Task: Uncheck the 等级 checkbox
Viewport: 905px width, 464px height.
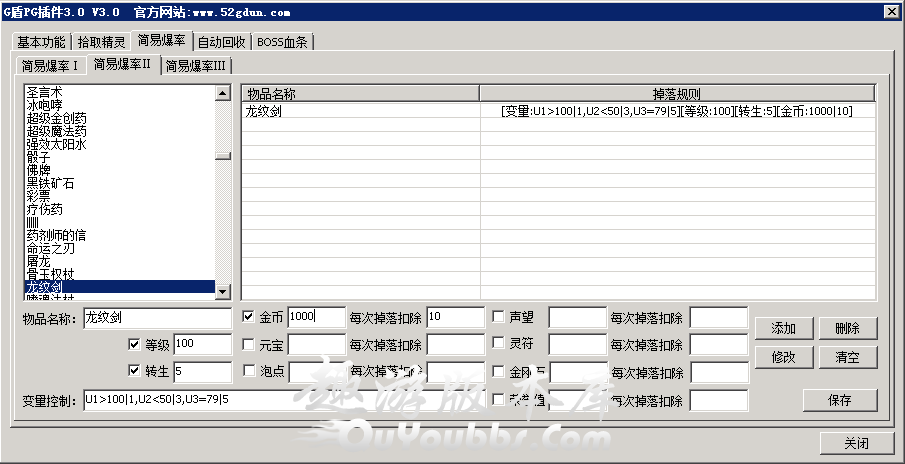Action: tap(135, 345)
